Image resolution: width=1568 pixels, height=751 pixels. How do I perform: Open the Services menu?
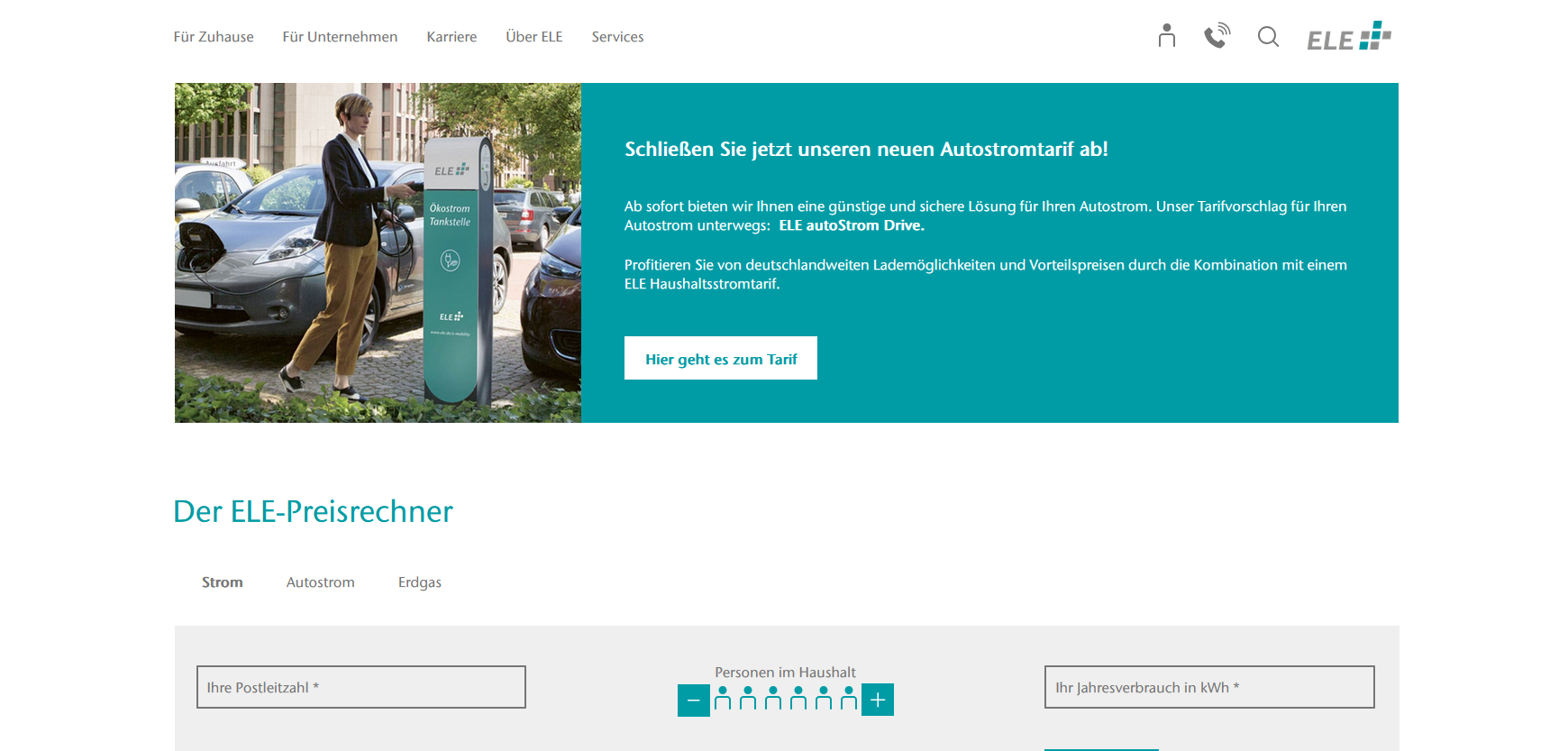[617, 37]
